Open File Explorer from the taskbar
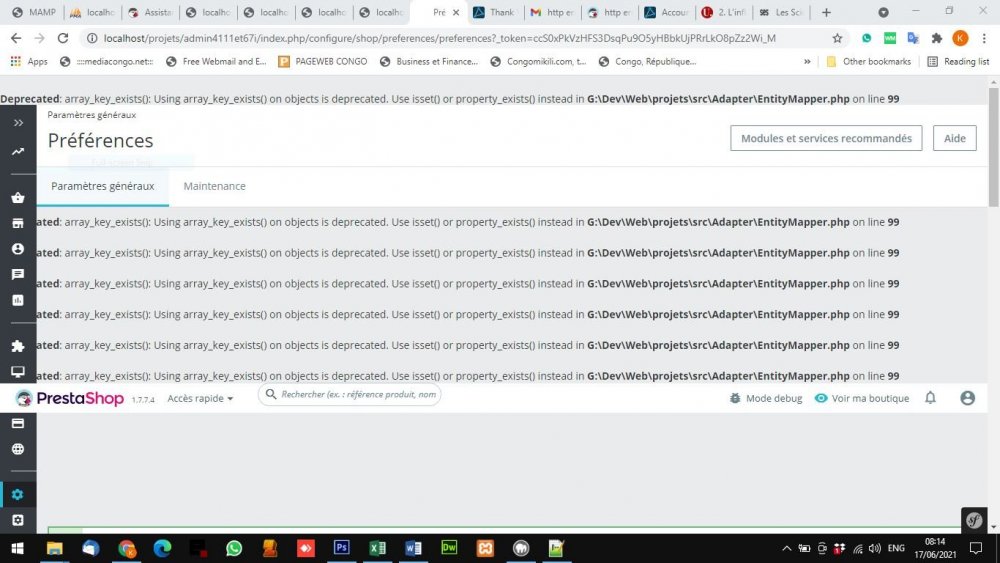Screen dimensions: 1000x563 coord(55,548)
